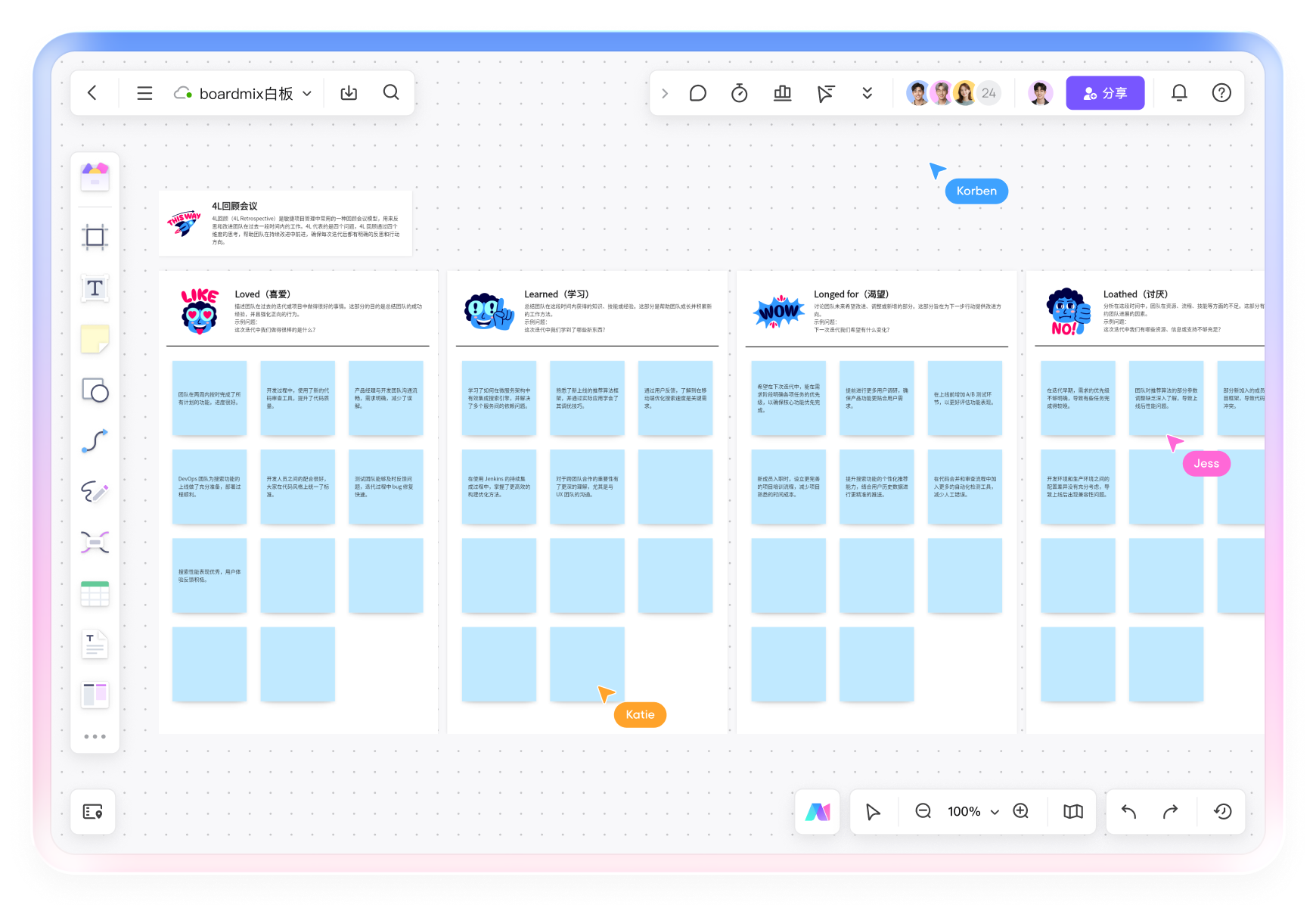This screenshot has width=1316, height=905.
Task: Select the Text tool in left toolbar
Action: click(95, 288)
